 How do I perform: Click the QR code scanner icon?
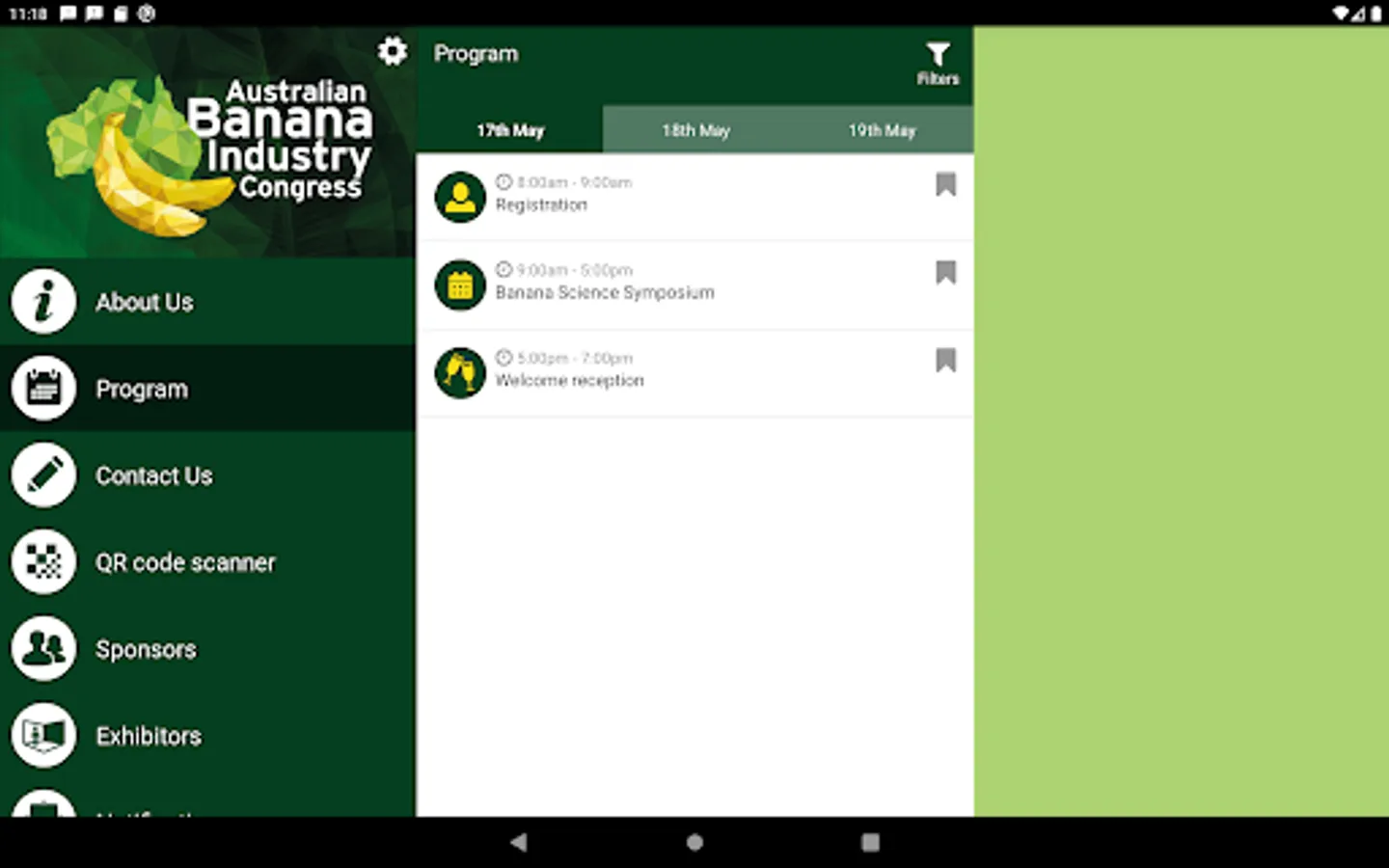(x=43, y=562)
